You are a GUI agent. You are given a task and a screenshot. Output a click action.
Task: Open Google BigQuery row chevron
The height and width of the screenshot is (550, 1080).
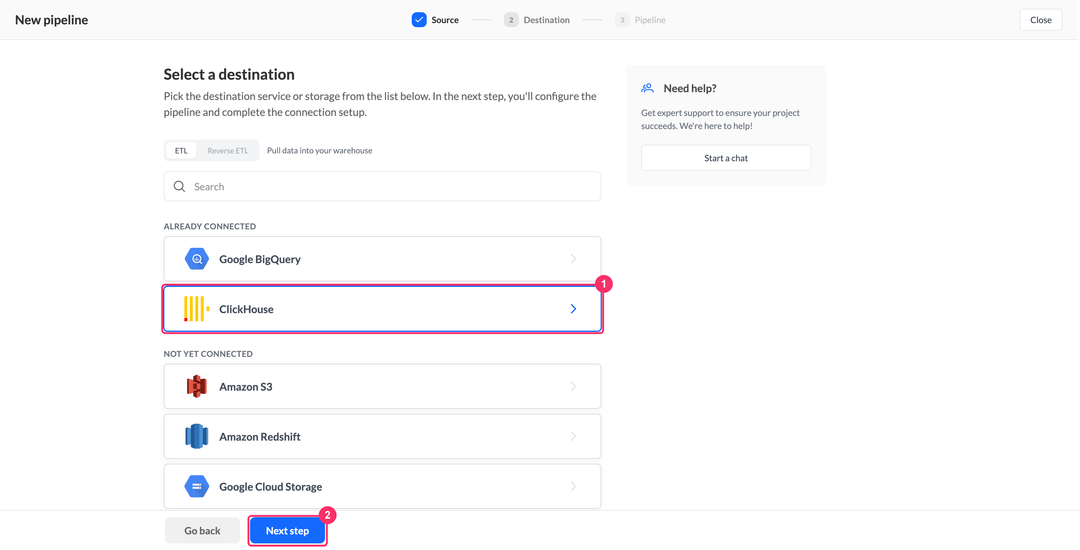573,260
